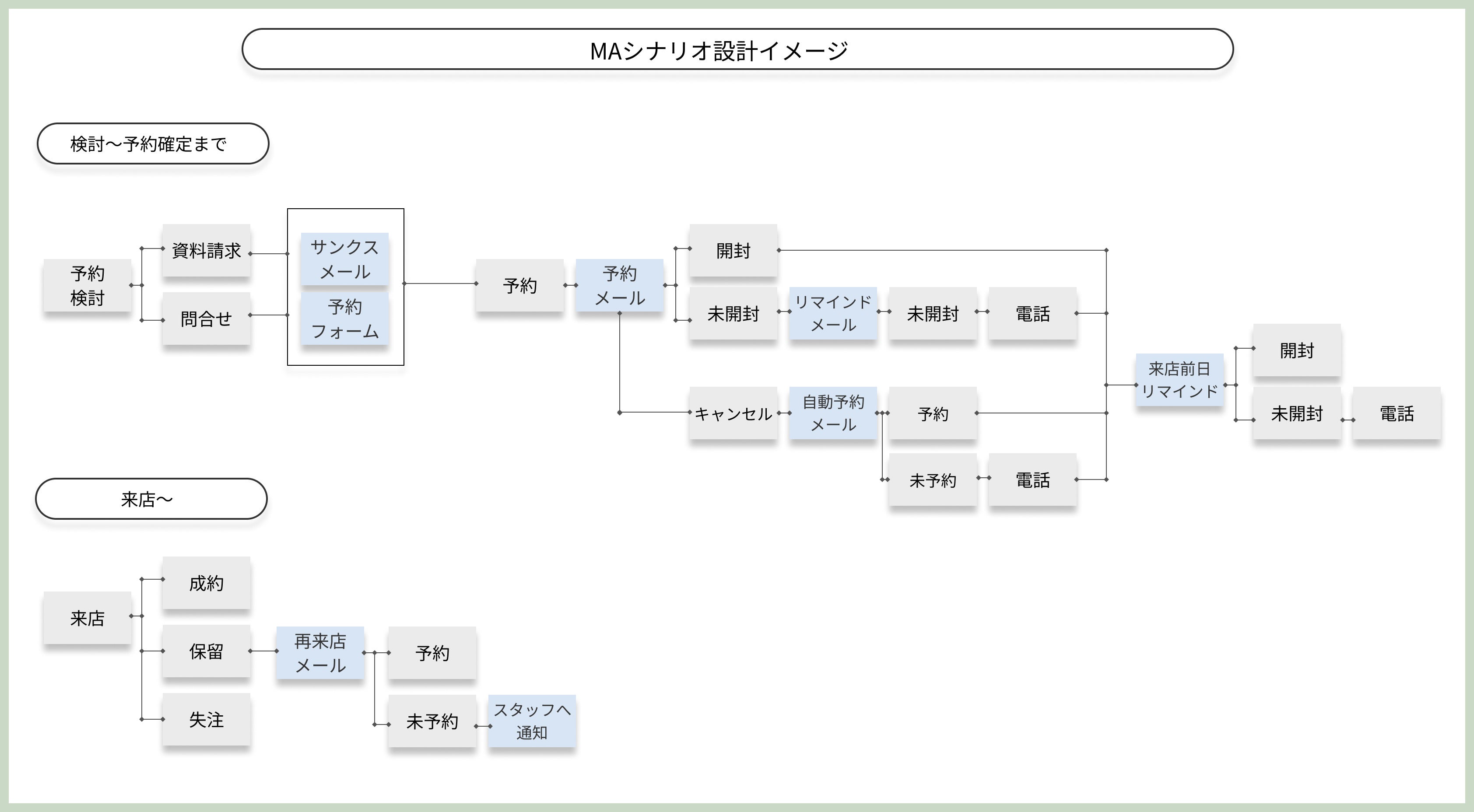The image size is (1474, 812).
Task: Select the キャンセル node
Action: pos(733,413)
